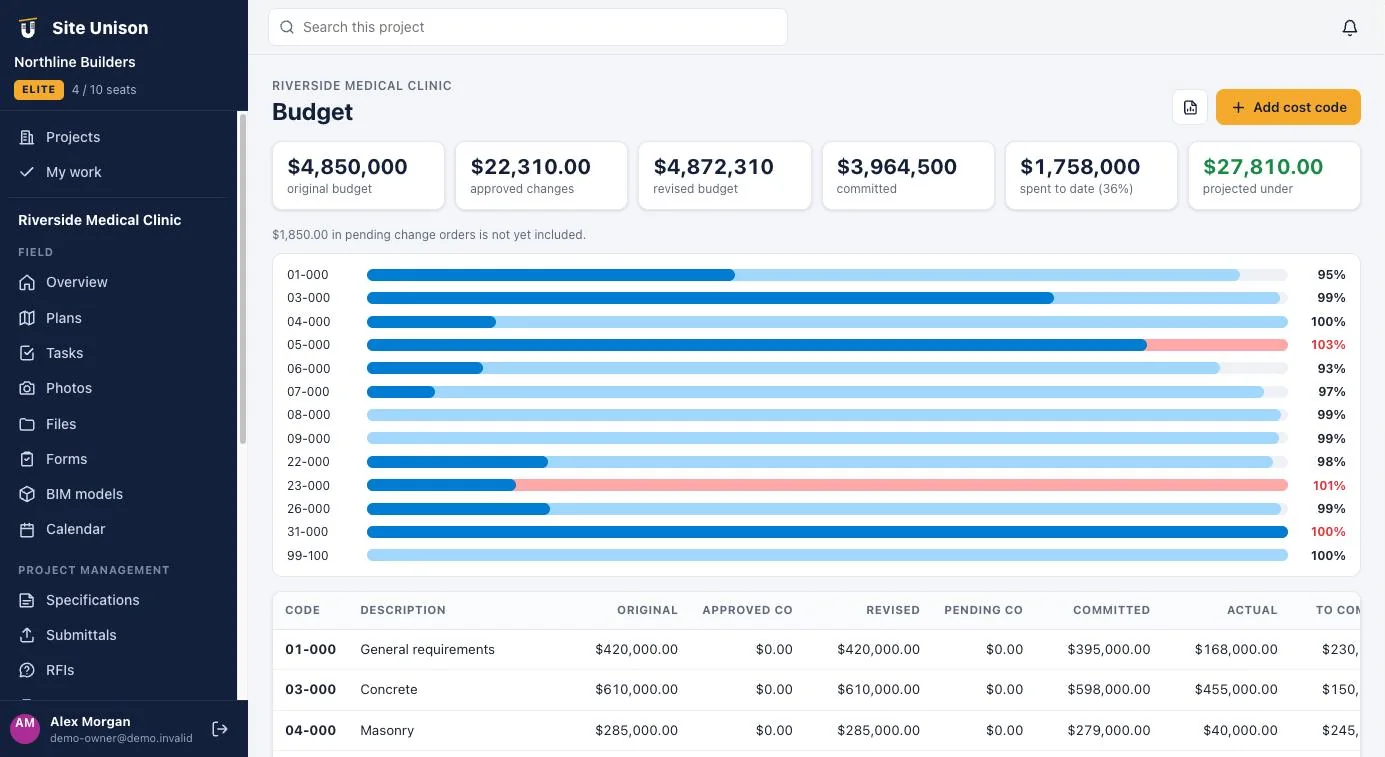The height and width of the screenshot is (757, 1385).
Task: Click the Alex Morgan profile name
Action: (x=90, y=721)
